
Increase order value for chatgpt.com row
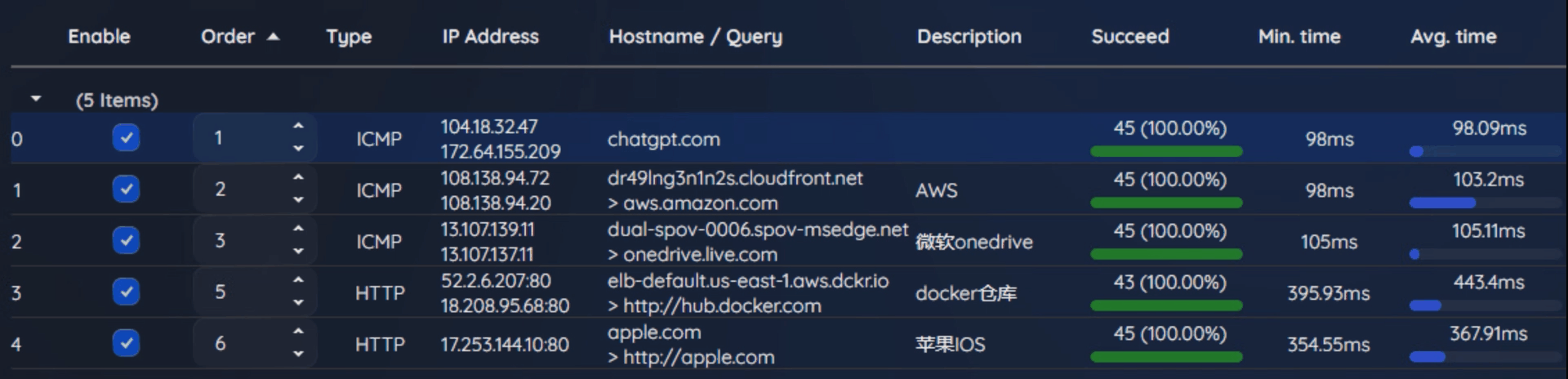[x=298, y=126]
